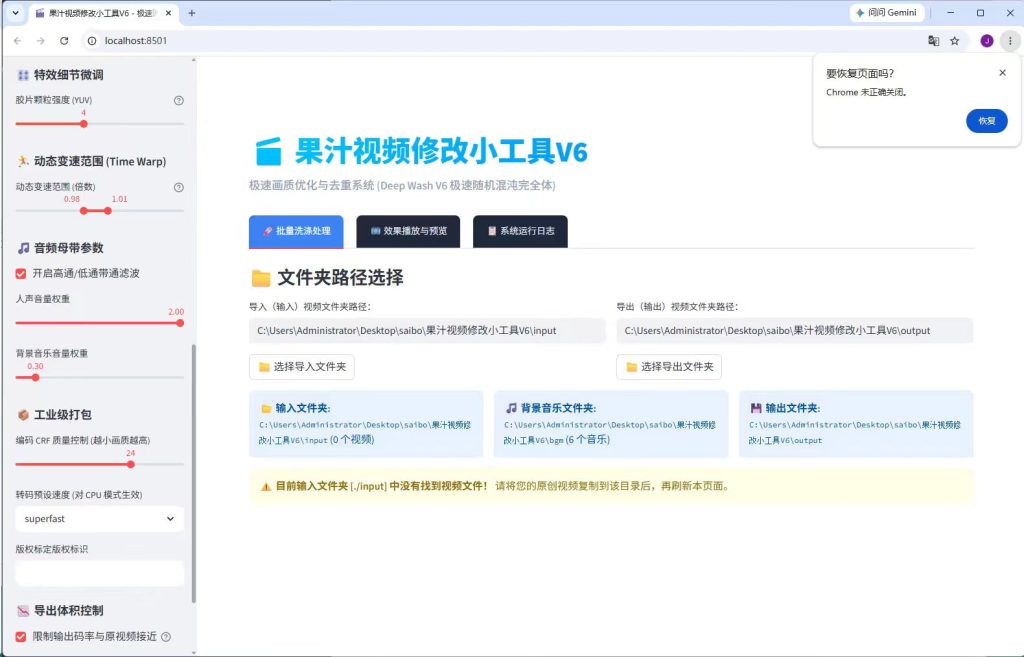Toggle 限制输出码率与原视频接近 checkbox
This screenshot has height=657, width=1024.
21,637
